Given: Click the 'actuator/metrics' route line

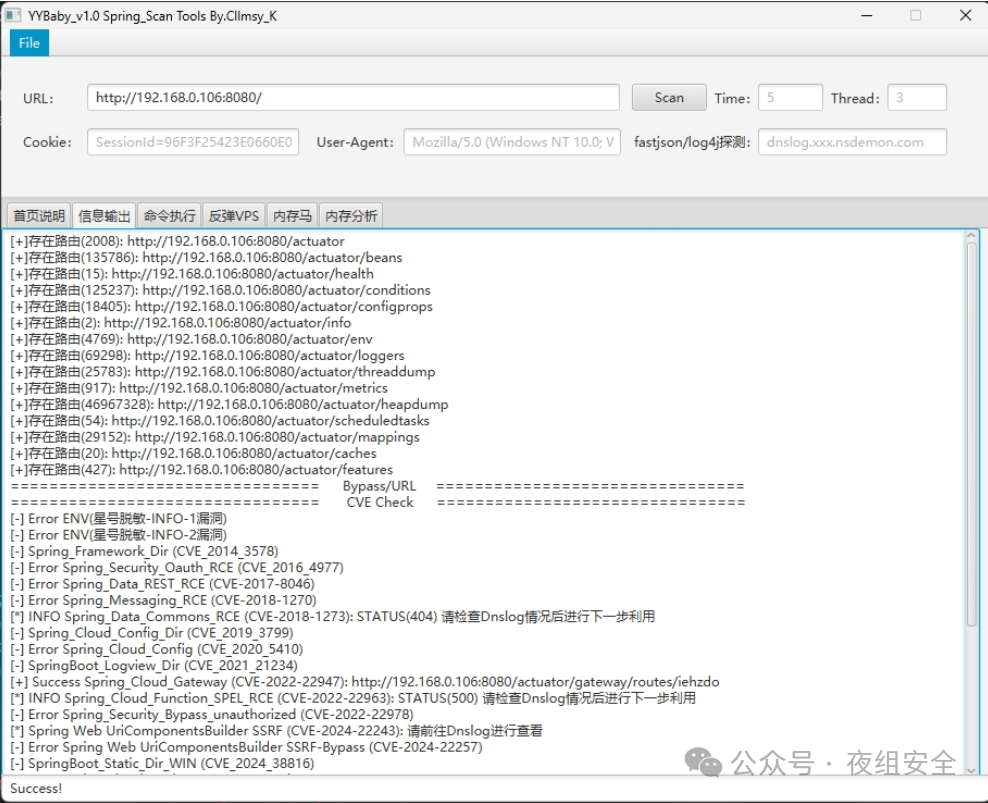Looking at the screenshot, I should [199, 388].
